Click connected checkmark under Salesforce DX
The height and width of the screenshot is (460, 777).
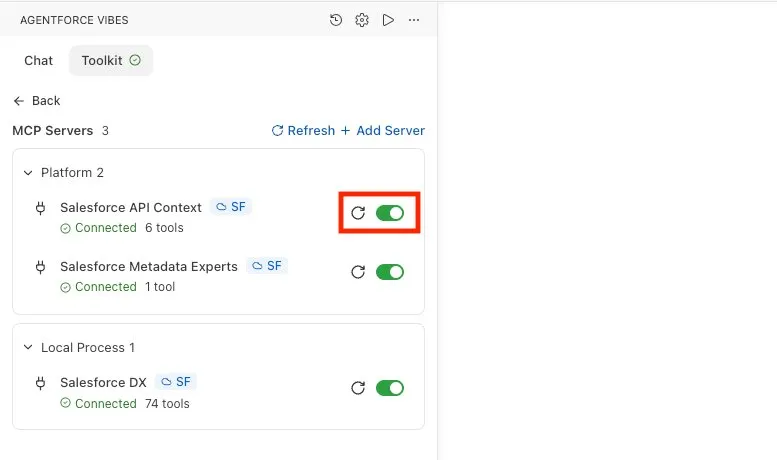click(x=65, y=403)
